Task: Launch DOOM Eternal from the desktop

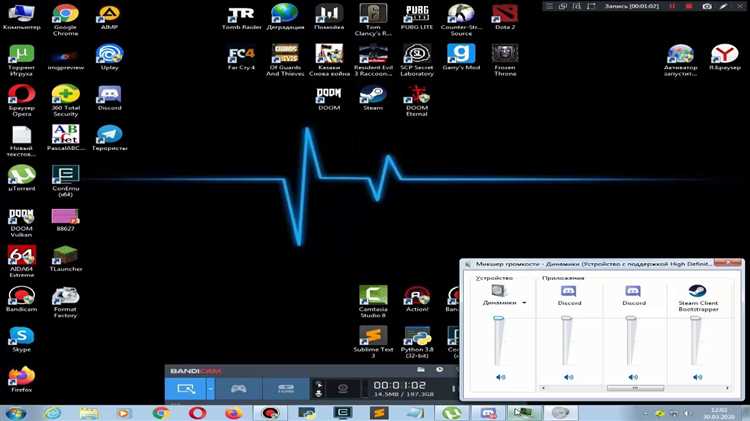Action: point(417,100)
